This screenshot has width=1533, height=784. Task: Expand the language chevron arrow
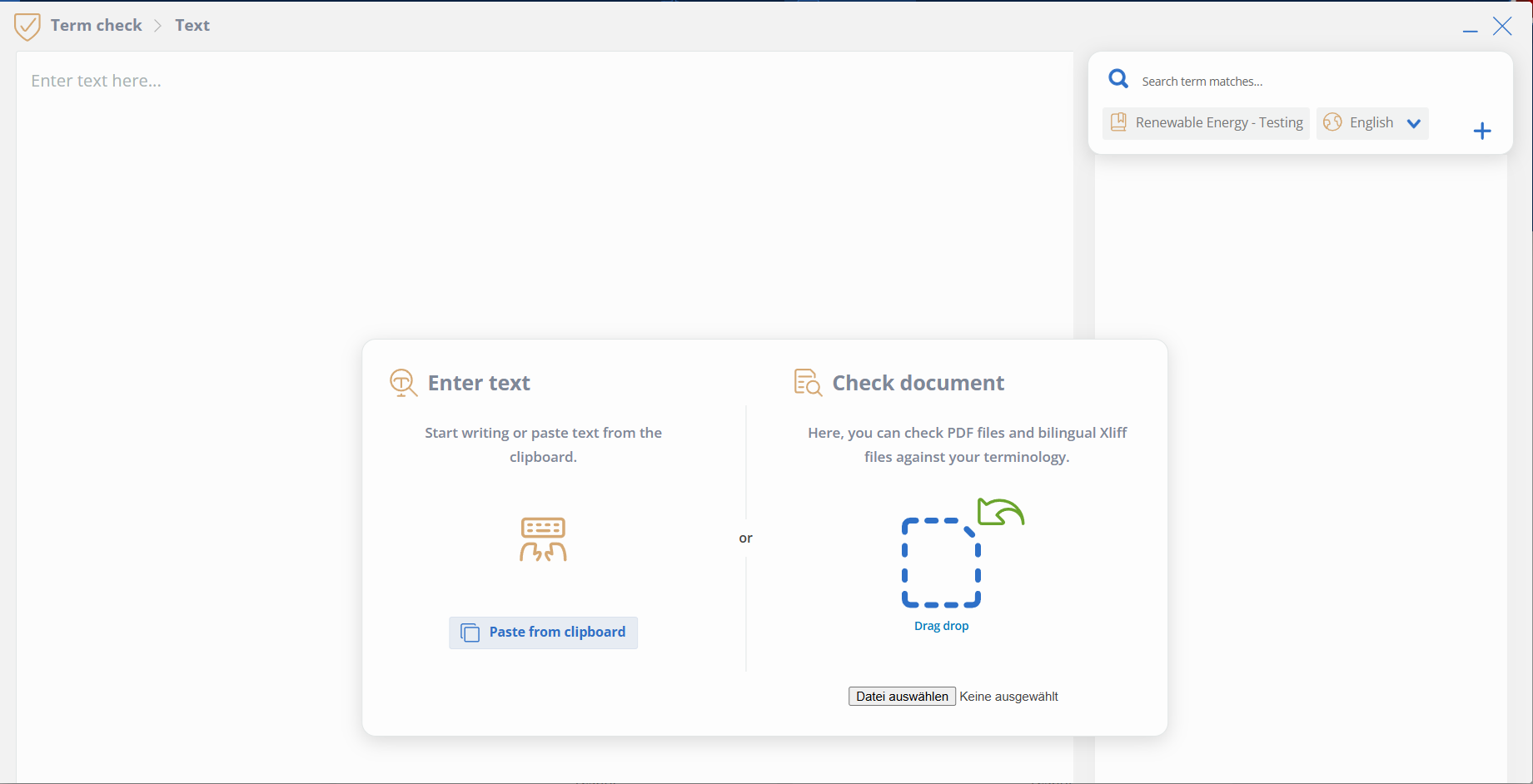click(x=1413, y=123)
